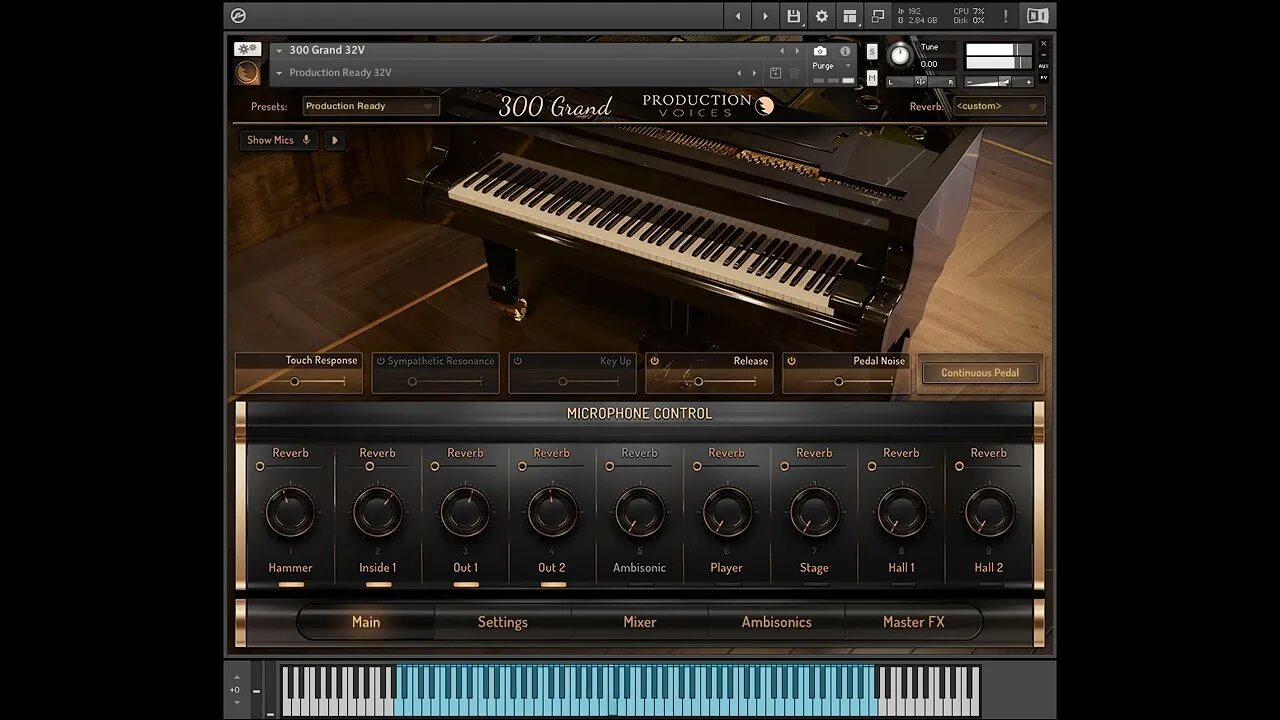Go to next item with top-bar right arrow
1280x720 pixels.
click(x=766, y=16)
